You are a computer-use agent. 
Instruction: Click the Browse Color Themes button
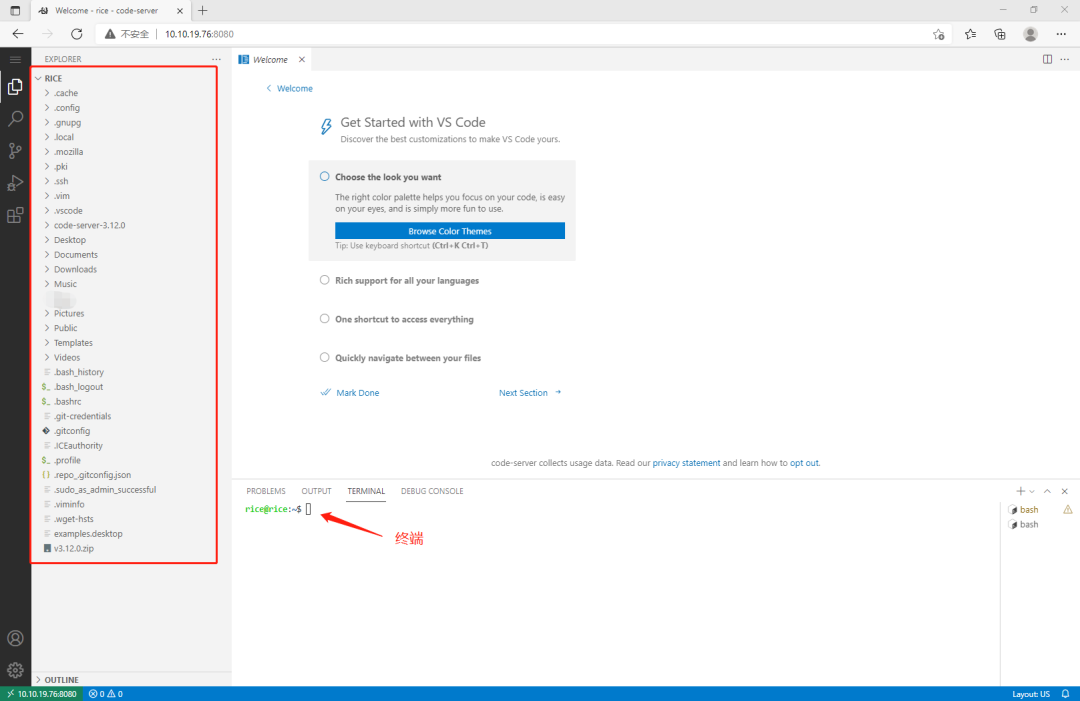(x=450, y=231)
